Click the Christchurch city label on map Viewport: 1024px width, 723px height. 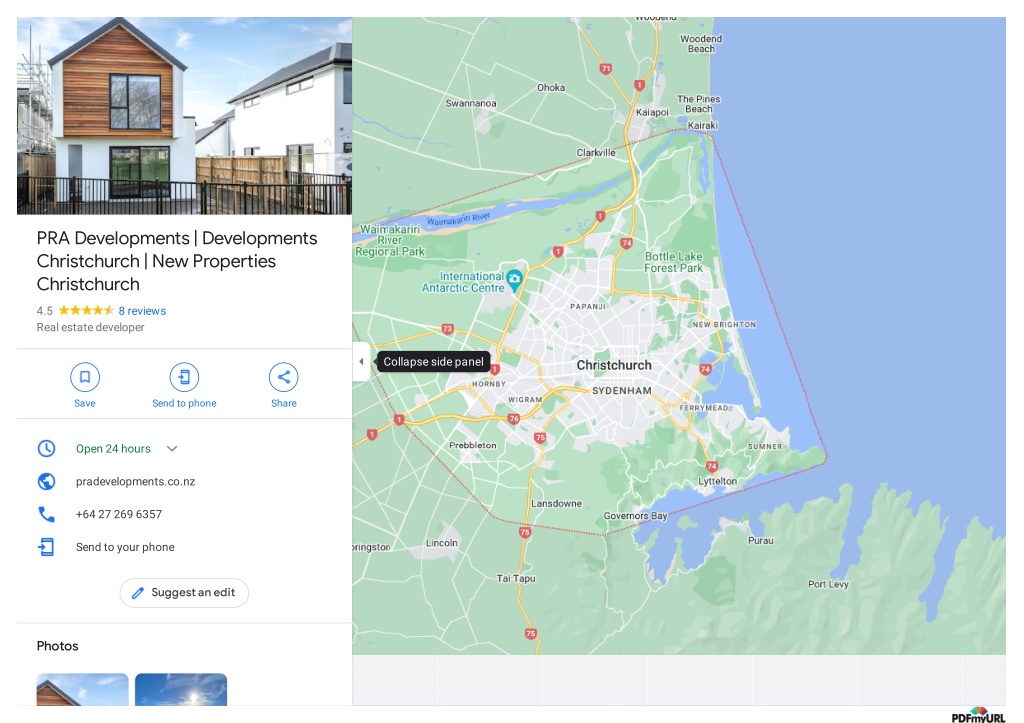[614, 365]
